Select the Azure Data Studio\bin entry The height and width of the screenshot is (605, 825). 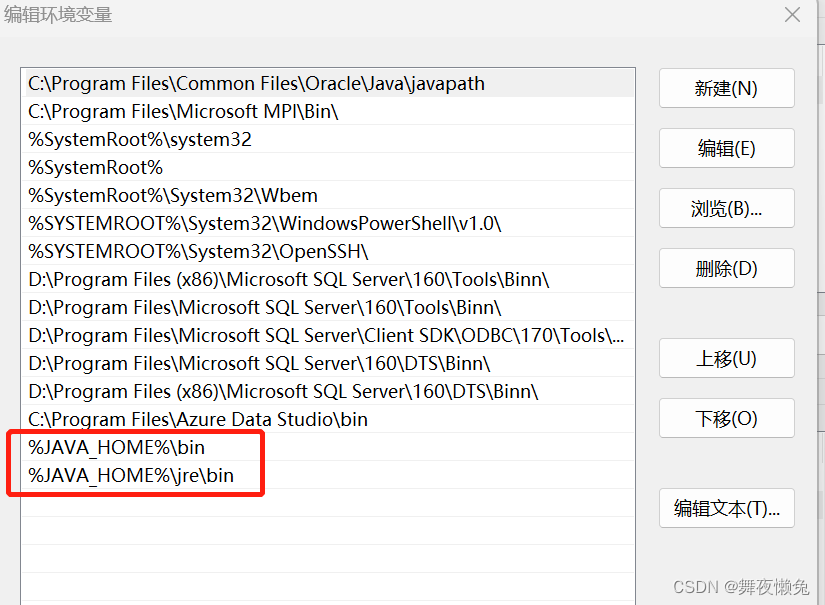point(328,419)
